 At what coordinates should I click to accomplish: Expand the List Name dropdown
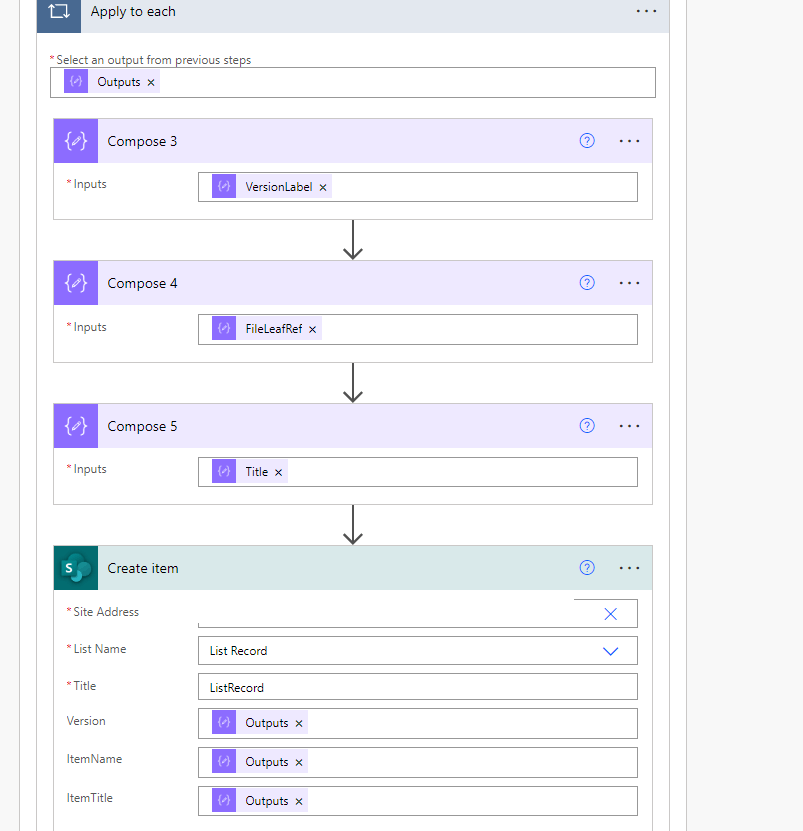(611, 651)
